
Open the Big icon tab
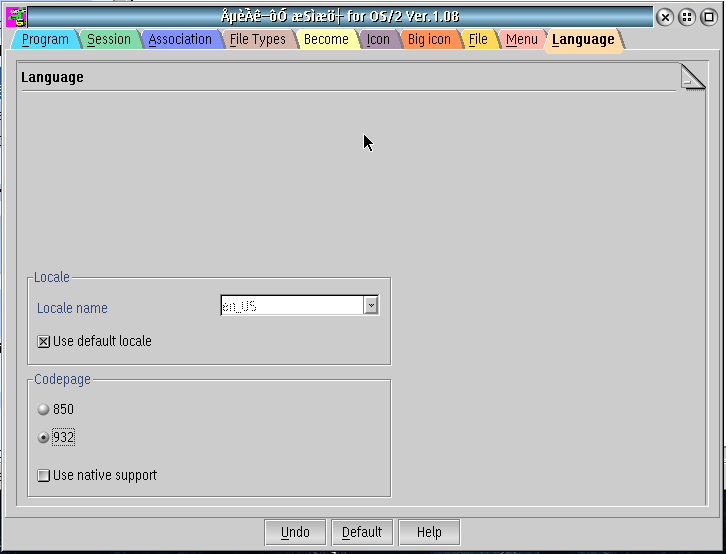click(429, 40)
